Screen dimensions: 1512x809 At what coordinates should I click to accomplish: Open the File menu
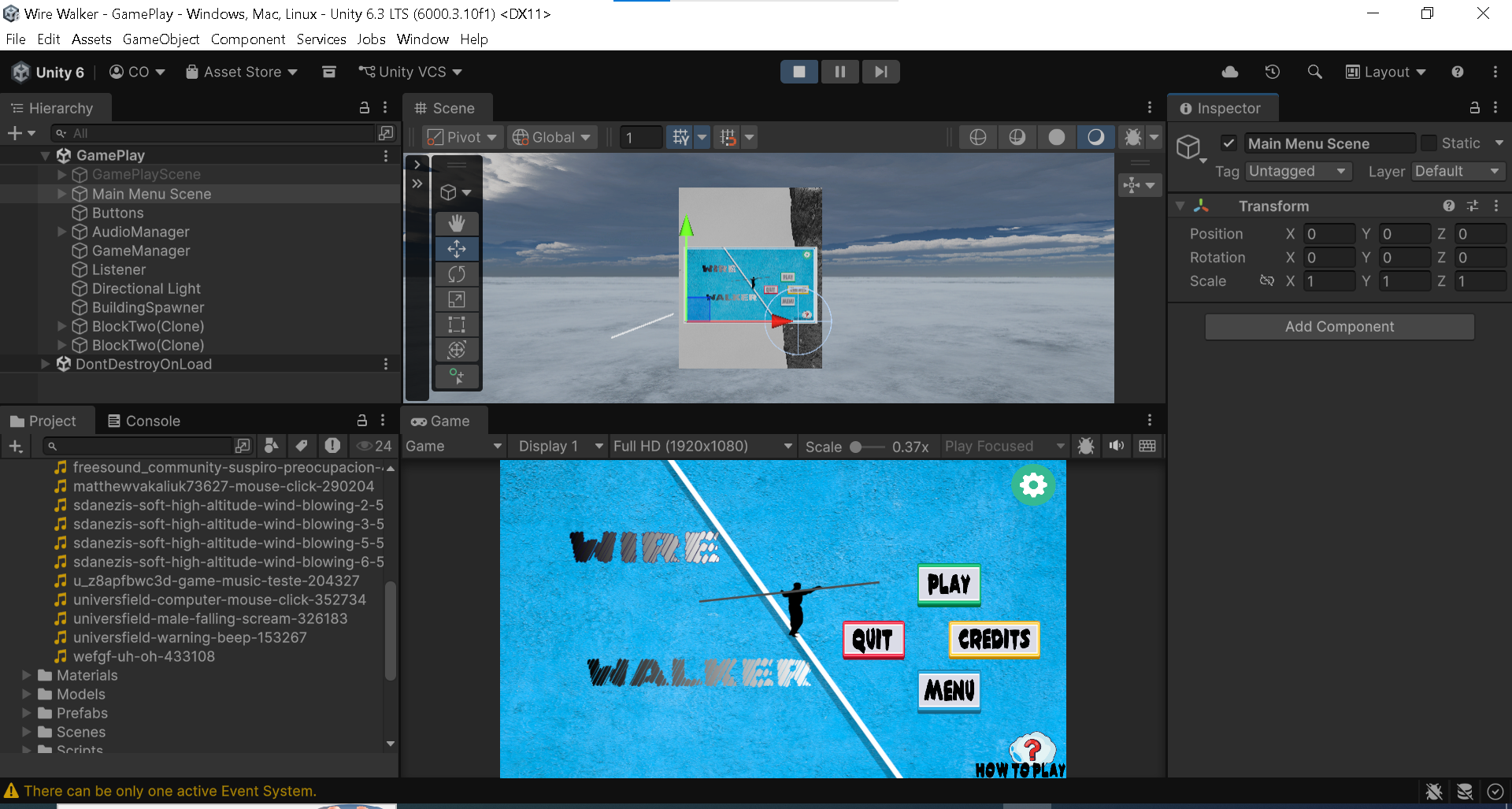[16, 39]
